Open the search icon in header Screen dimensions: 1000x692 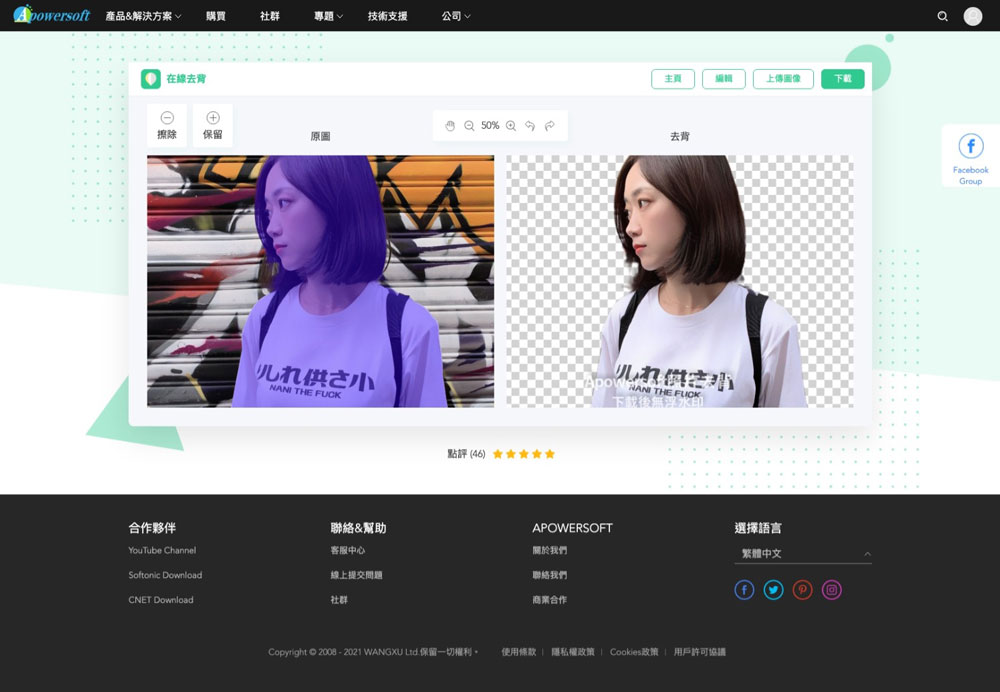pyautogui.click(x=943, y=16)
